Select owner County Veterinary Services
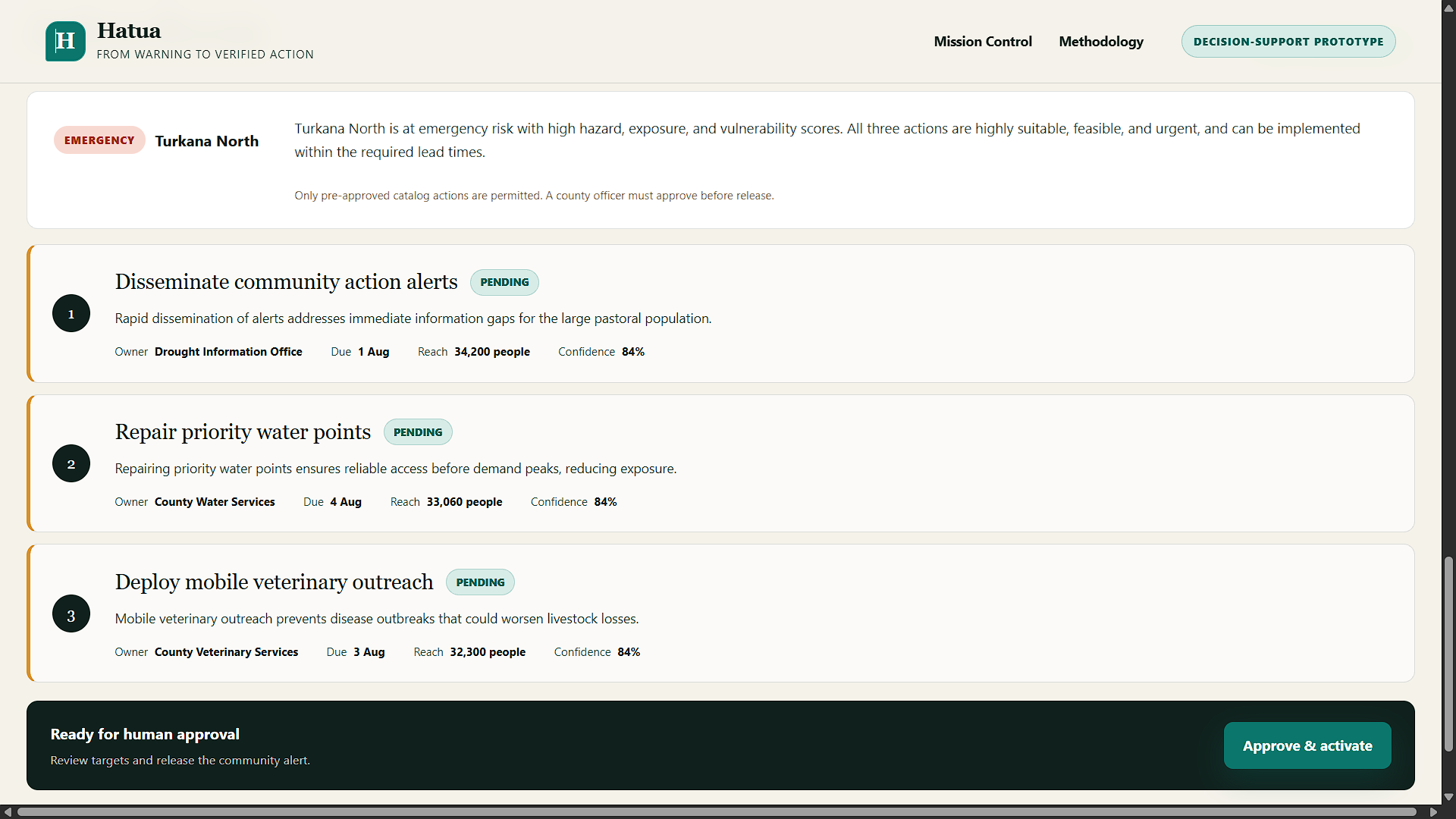Viewport: 1456px width, 819px height. point(226,652)
